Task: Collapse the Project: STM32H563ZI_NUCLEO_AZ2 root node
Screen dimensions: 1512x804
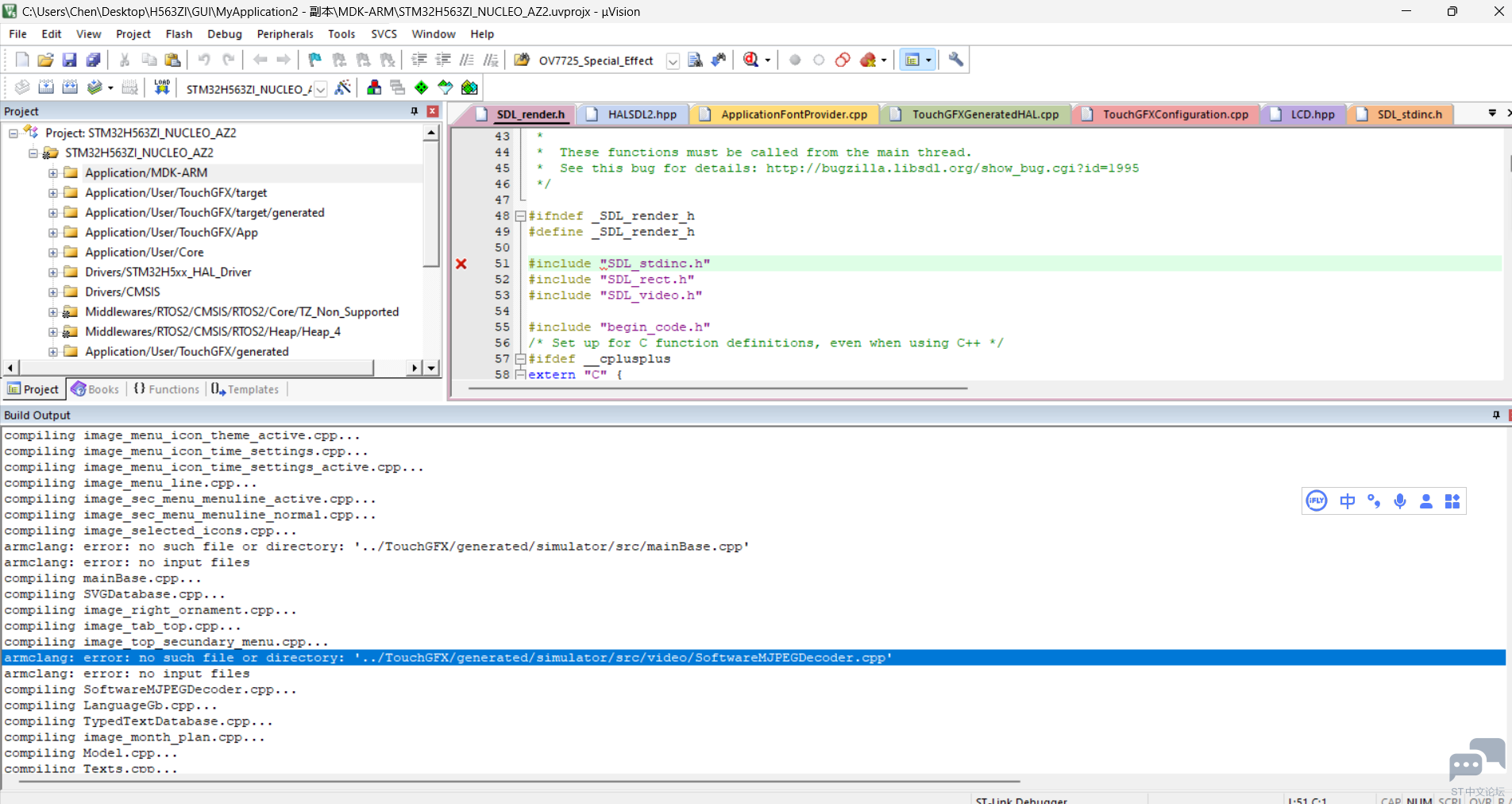Action: (x=13, y=133)
